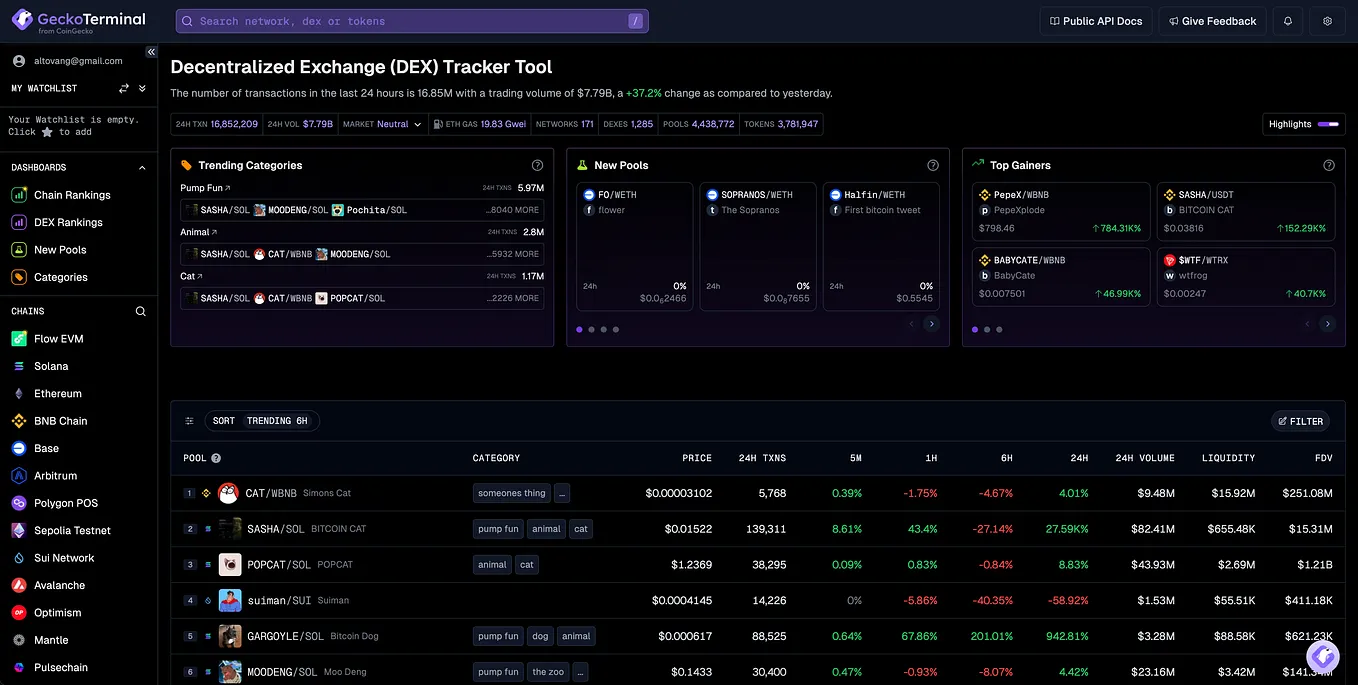Screen dimensions: 1358x685
Task: Click Trending Categories help icon
Action: coord(537,165)
